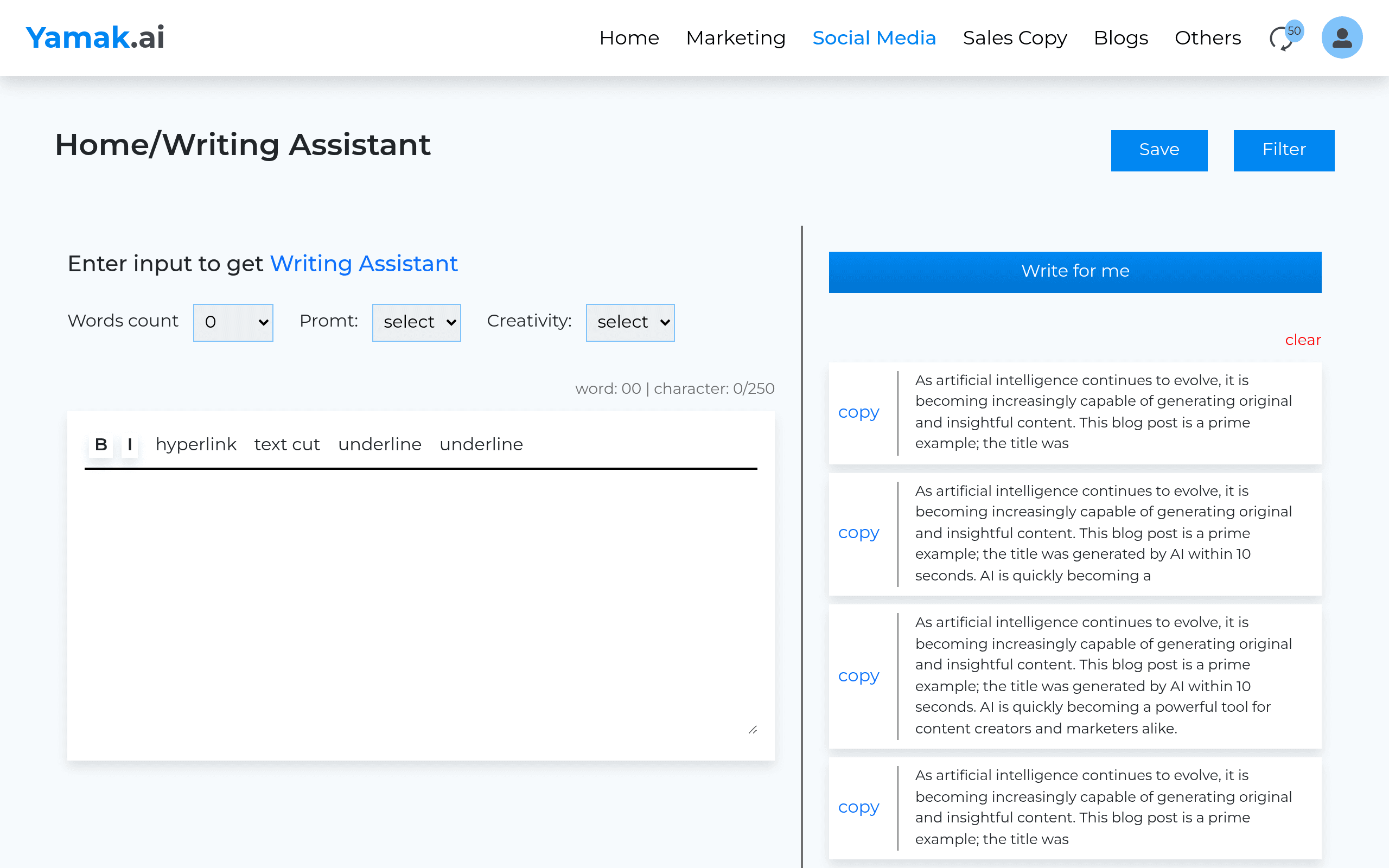Clear the generated results list
Image resolution: width=1389 pixels, height=868 pixels.
click(x=1303, y=340)
